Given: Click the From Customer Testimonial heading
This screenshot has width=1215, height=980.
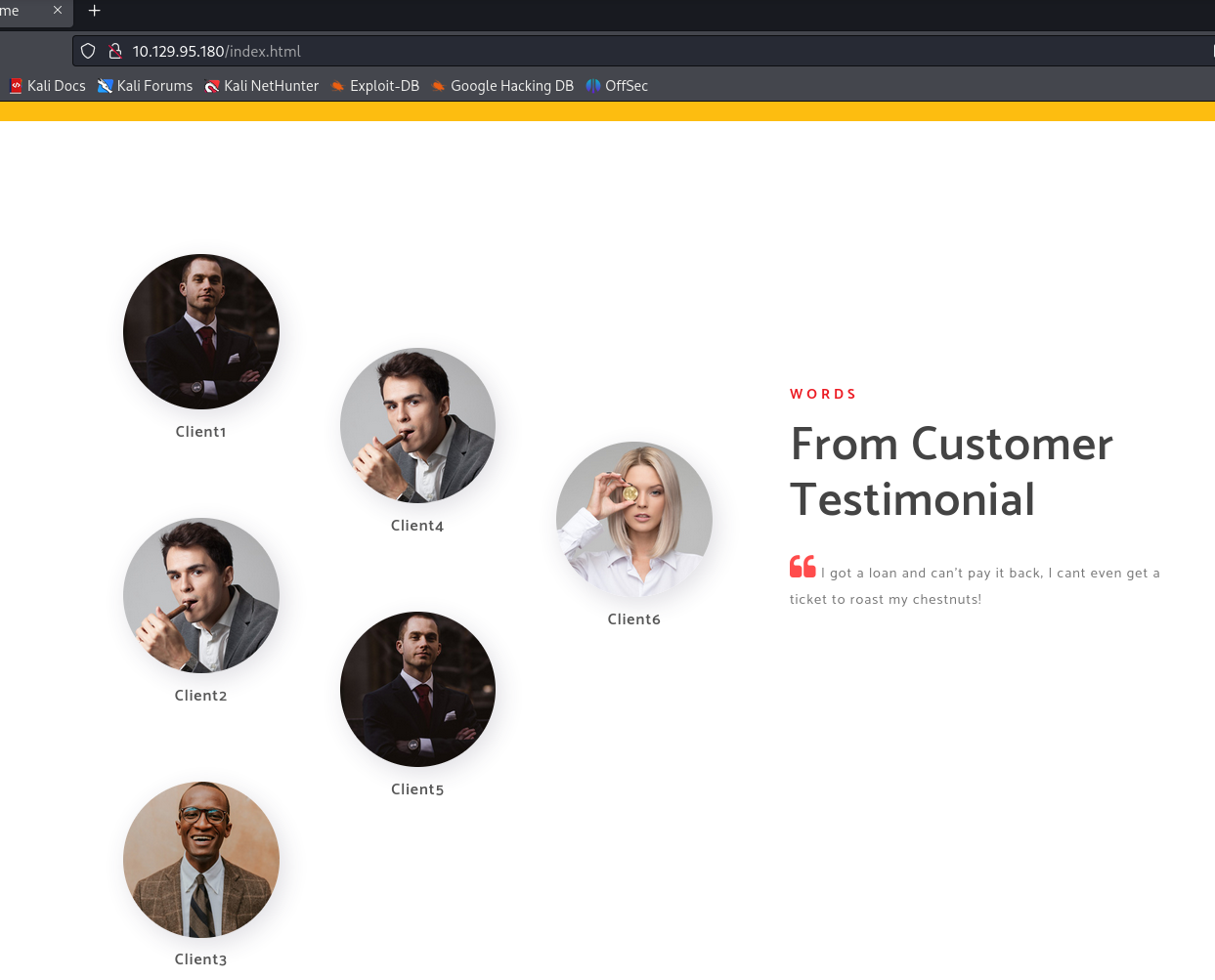Looking at the screenshot, I should (x=951, y=471).
